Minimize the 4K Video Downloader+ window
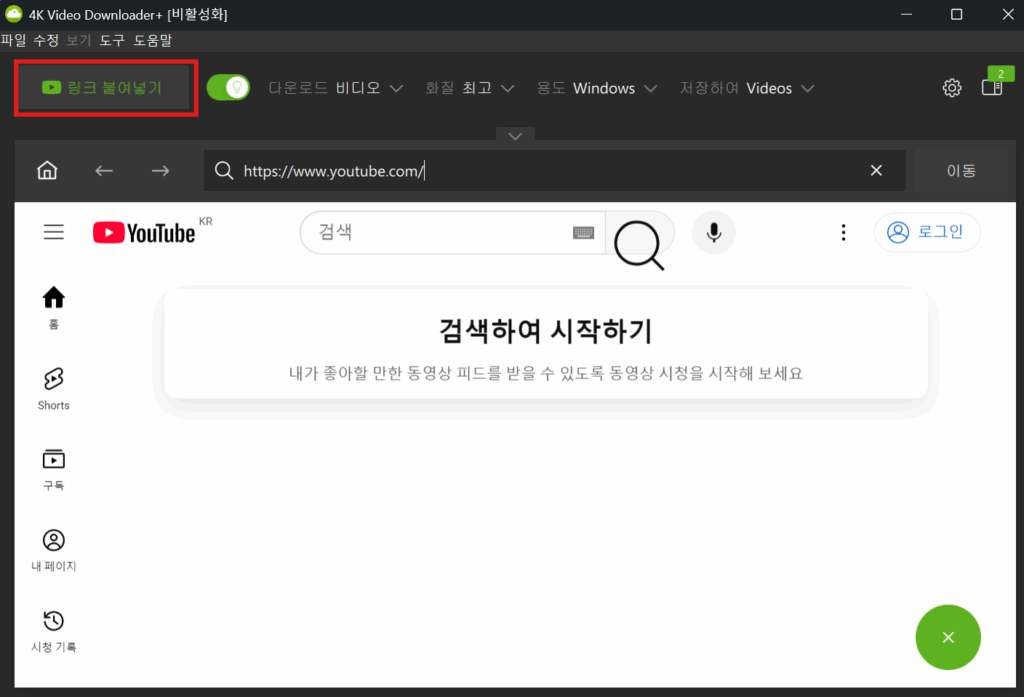1024x697 pixels. point(906,14)
